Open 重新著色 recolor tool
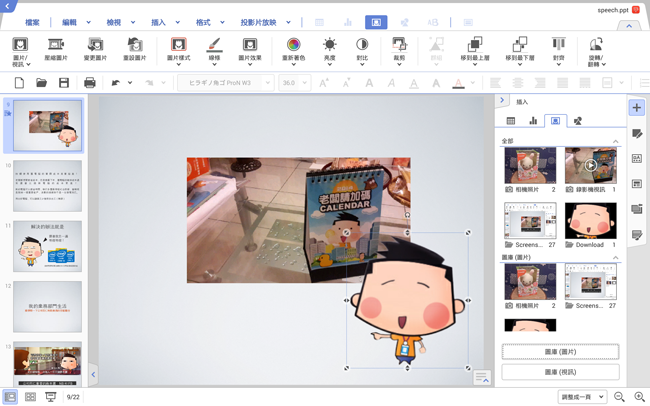Screen dimensions: 650x406 (x=293, y=45)
